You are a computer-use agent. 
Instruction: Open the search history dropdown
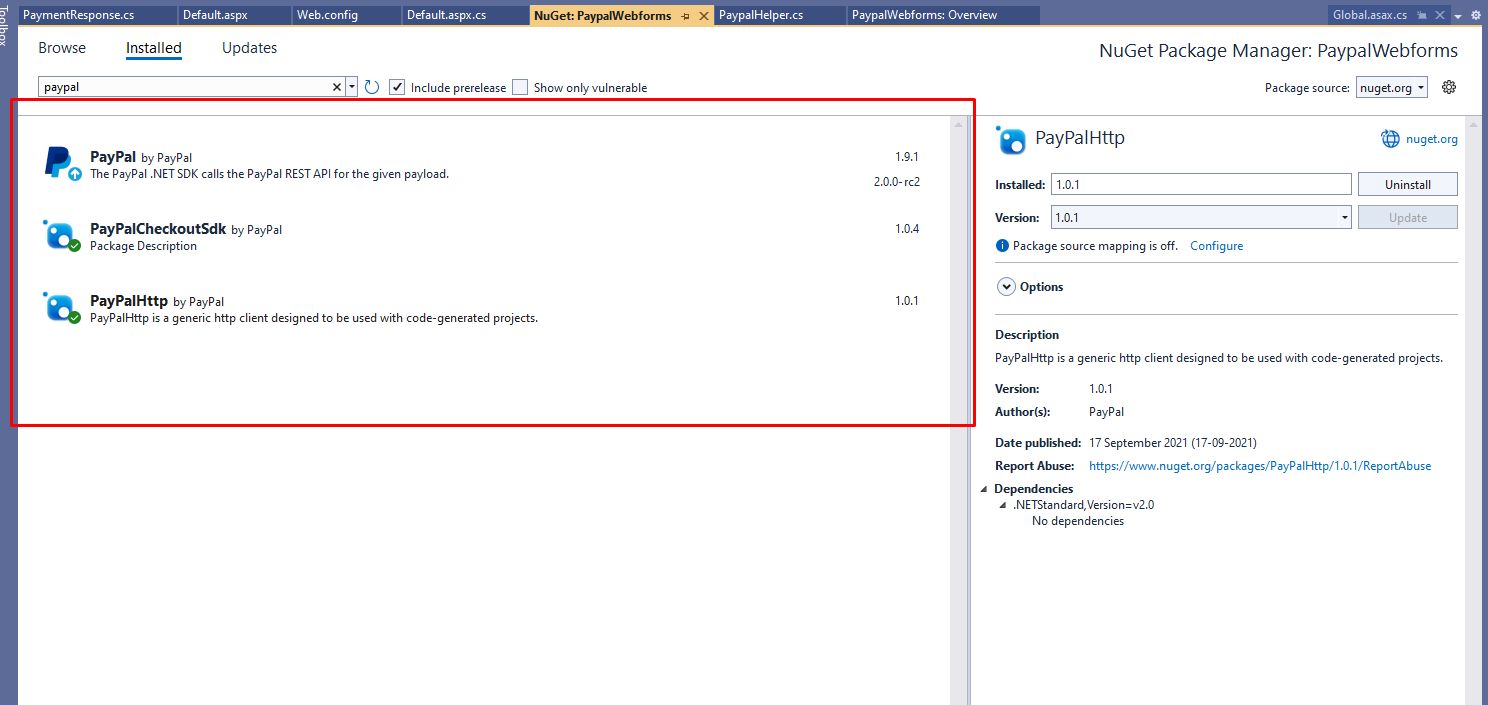(x=352, y=87)
